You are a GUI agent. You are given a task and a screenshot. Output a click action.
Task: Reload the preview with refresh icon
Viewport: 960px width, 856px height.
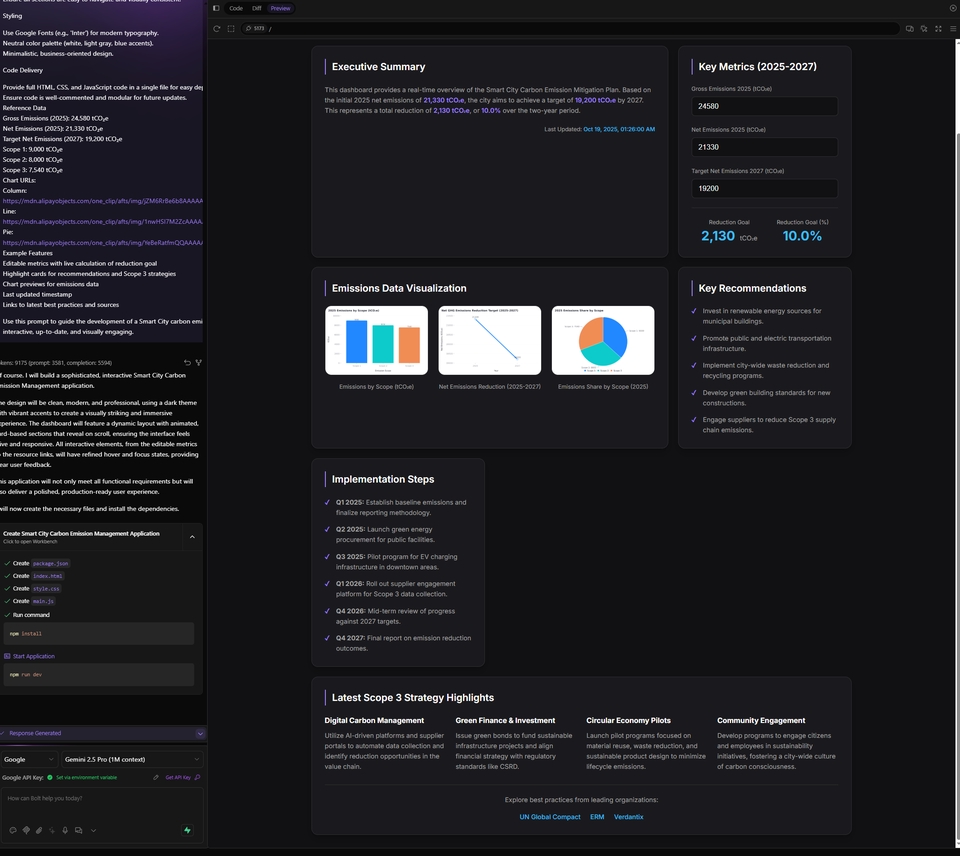217,29
